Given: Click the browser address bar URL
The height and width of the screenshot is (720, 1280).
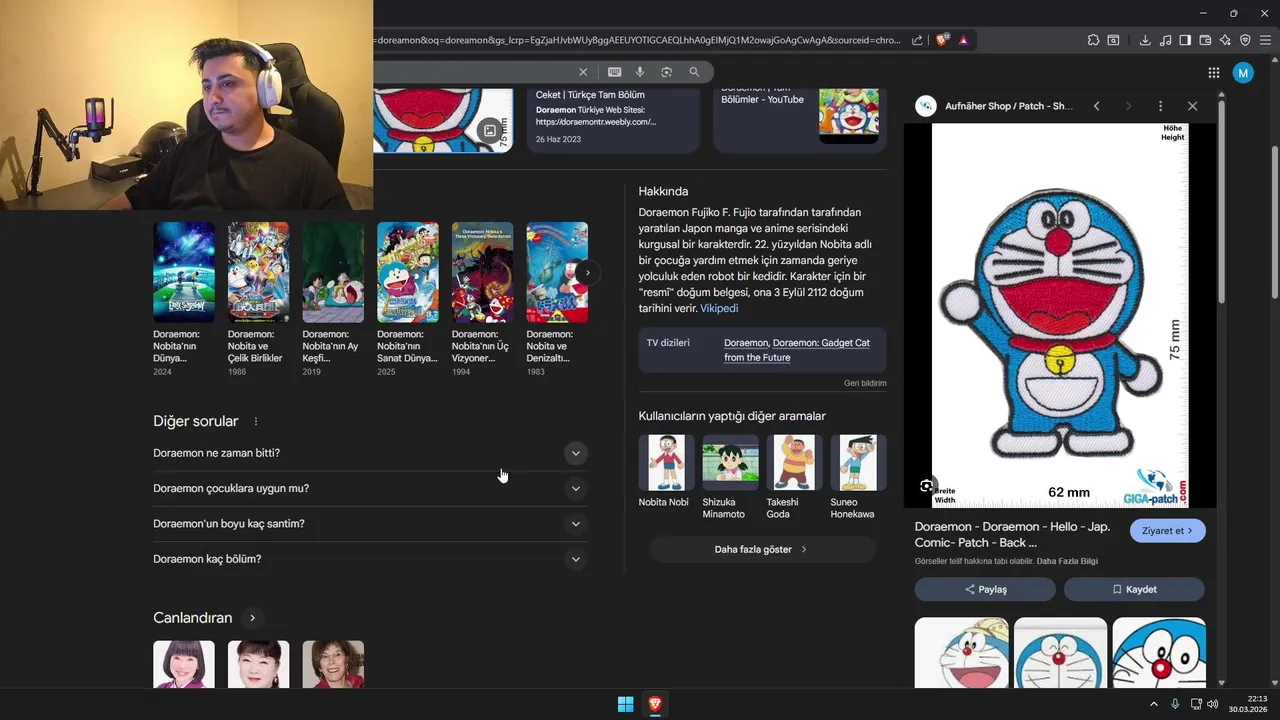Looking at the screenshot, I should 637,40.
